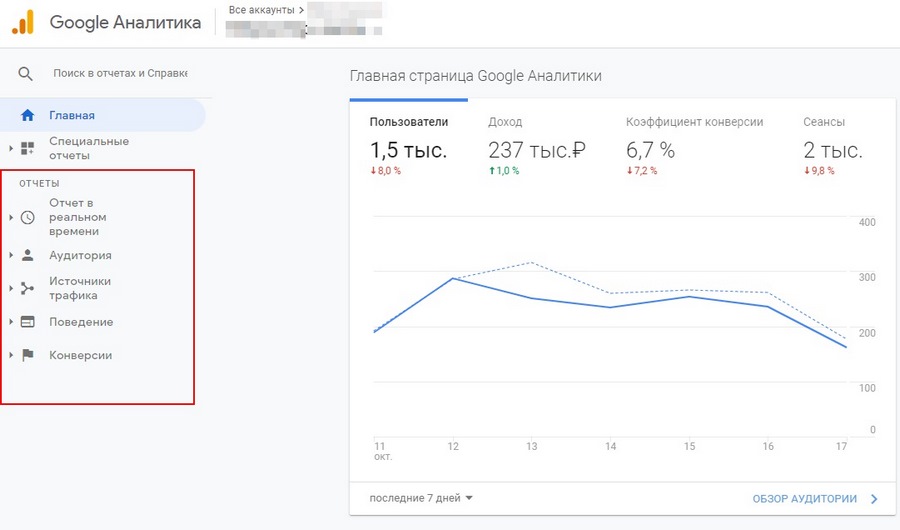Open Источники трафика reports item
900x530 pixels.
[x=80, y=288]
